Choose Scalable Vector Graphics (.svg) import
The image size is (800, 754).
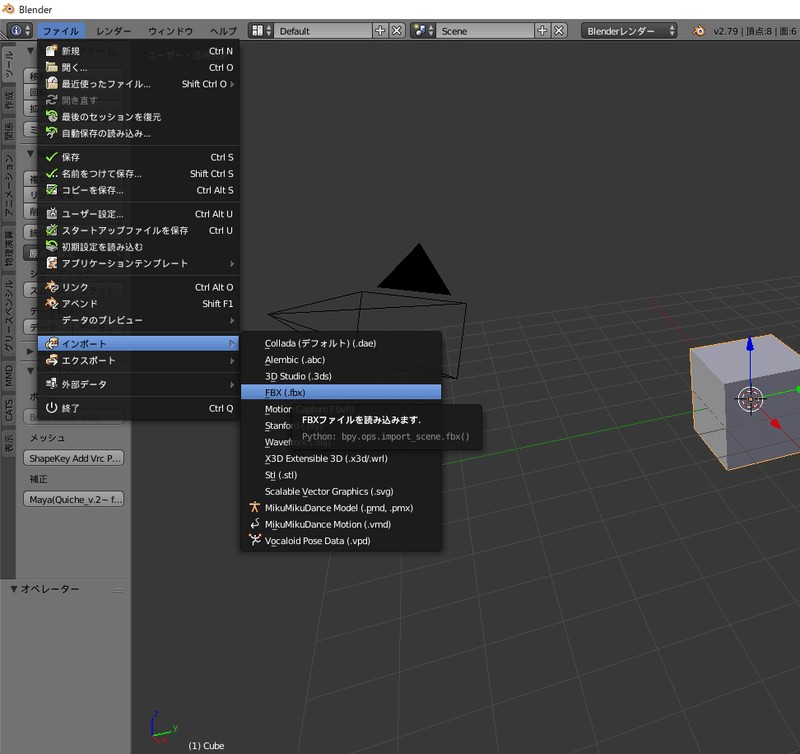pyautogui.click(x=341, y=491)
